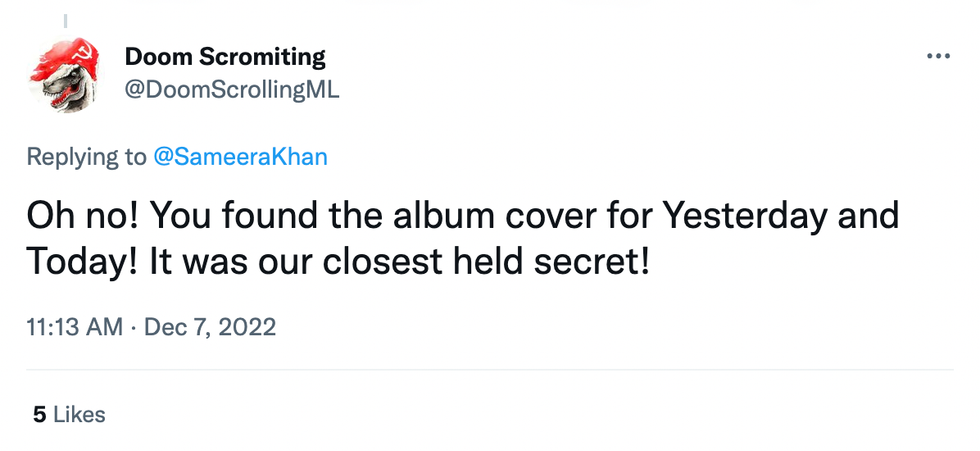Screen dimensions: 980x451
Task: Open the @SameeraKhan mention link
Action: pyautogui.click(x=239, y=157)
